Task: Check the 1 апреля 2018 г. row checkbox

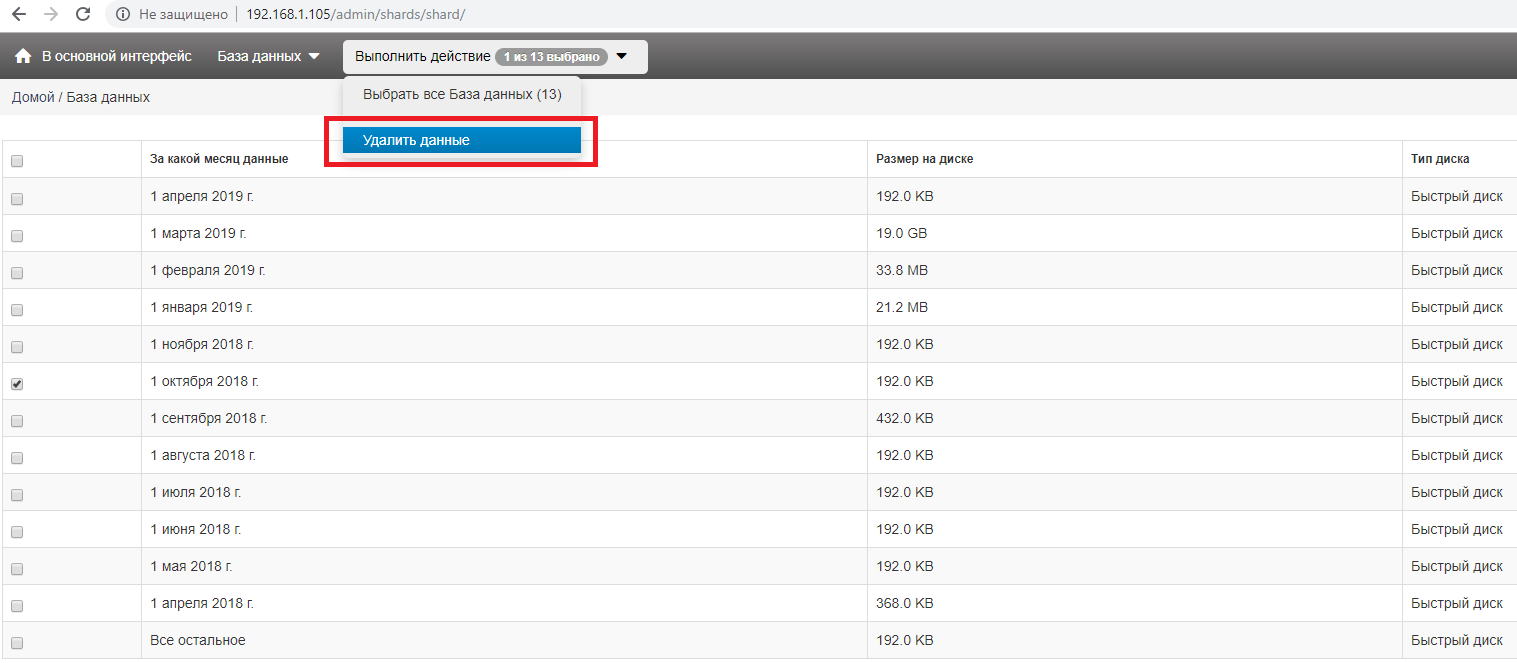Action: pyautogui.click(x=17, y=606)
